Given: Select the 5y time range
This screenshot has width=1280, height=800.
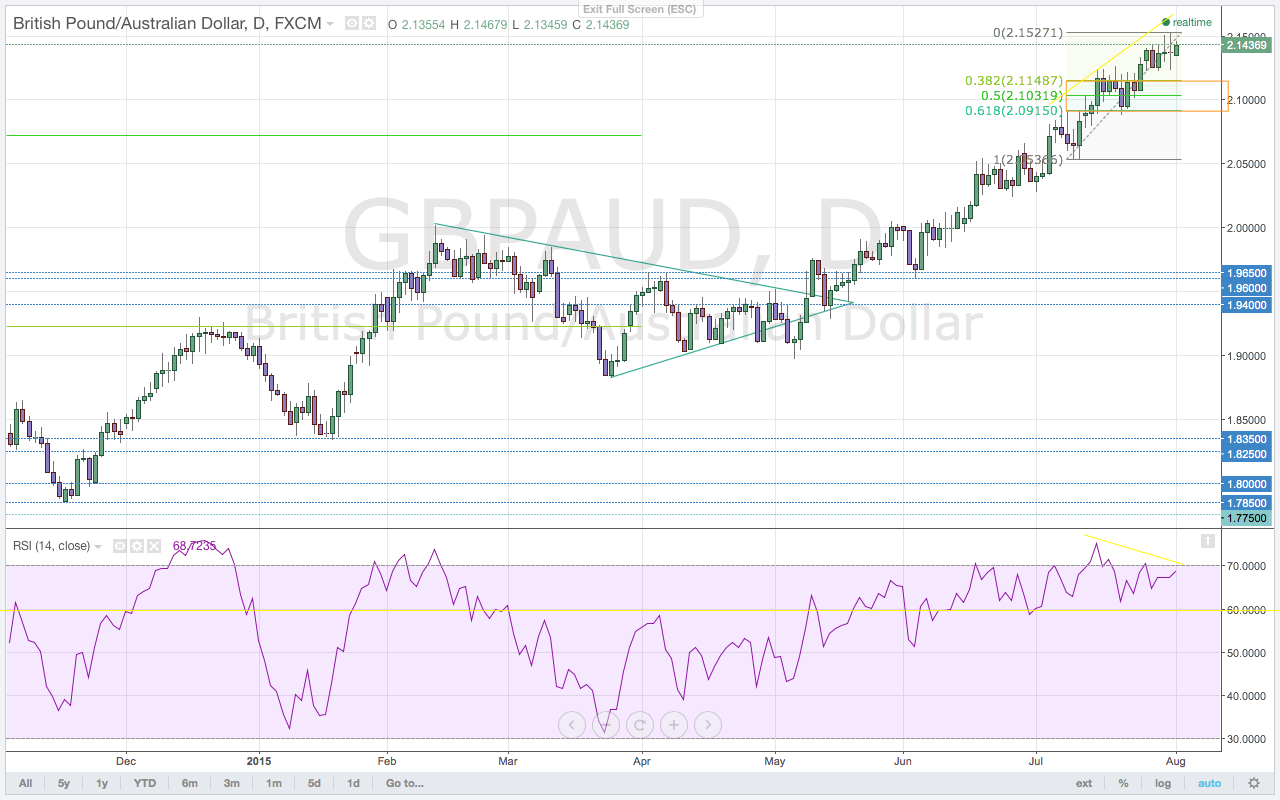Looking at the screenshot, I should pos(64,783).
